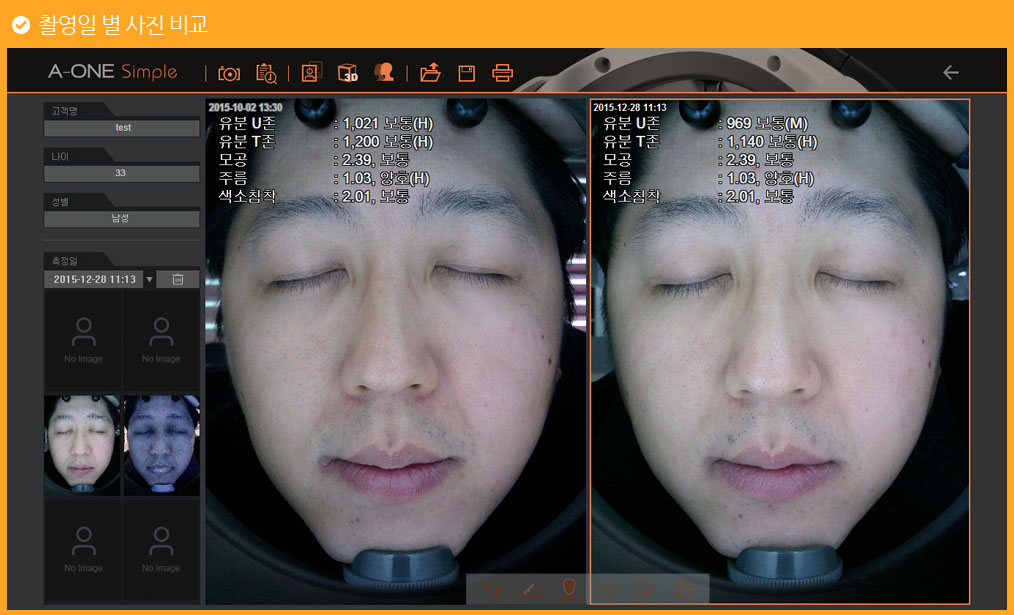Select the ruler measure icon at bottom
The image size is (1014, 615).
pyautogui.click(x=531, y=589)
